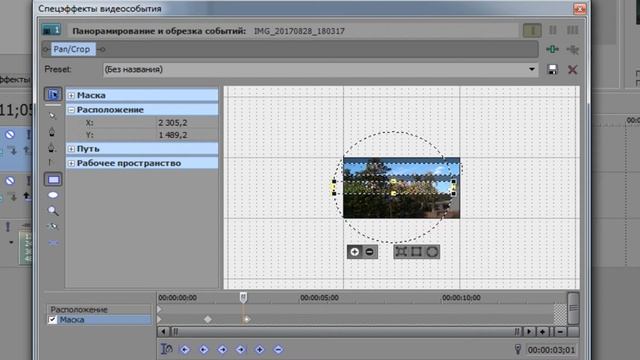Click the square shape button under preview

click(416, 252)
